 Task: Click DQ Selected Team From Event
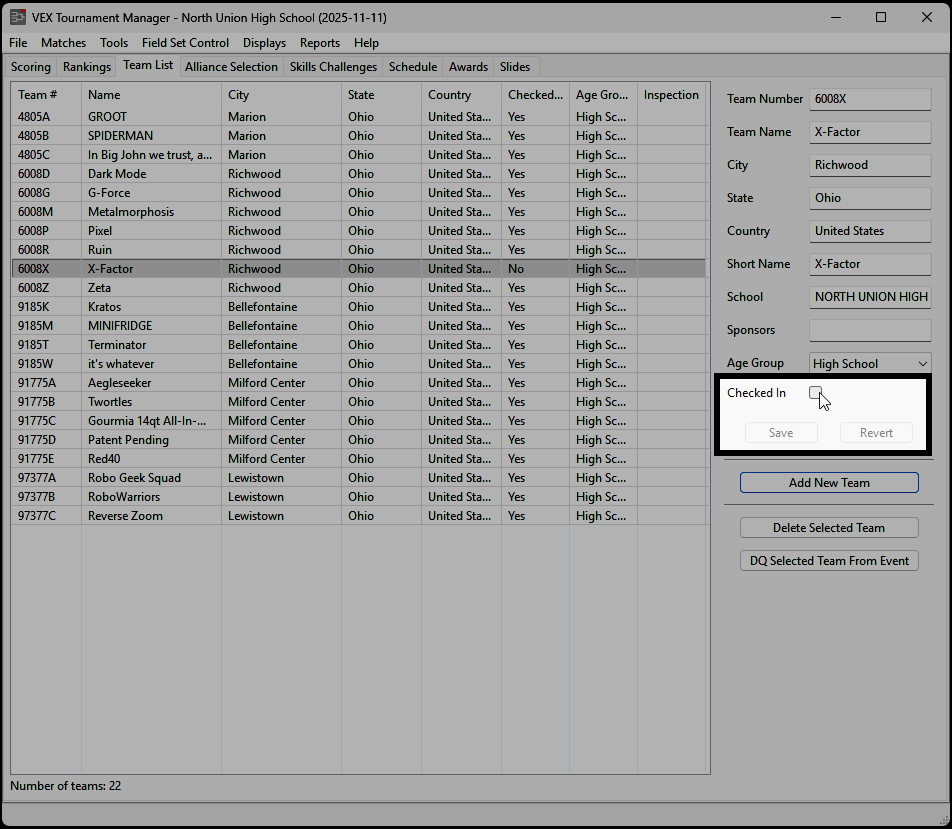pyautogui.click(x=829, y=561)
